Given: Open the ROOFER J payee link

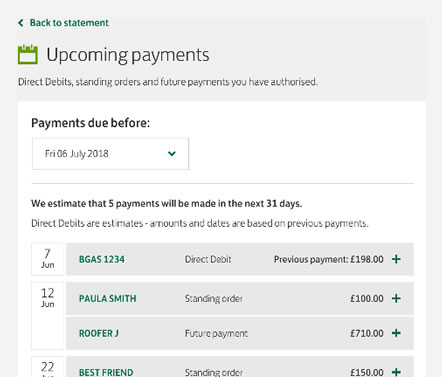Looking at the screenshot, I should [99, 333].
